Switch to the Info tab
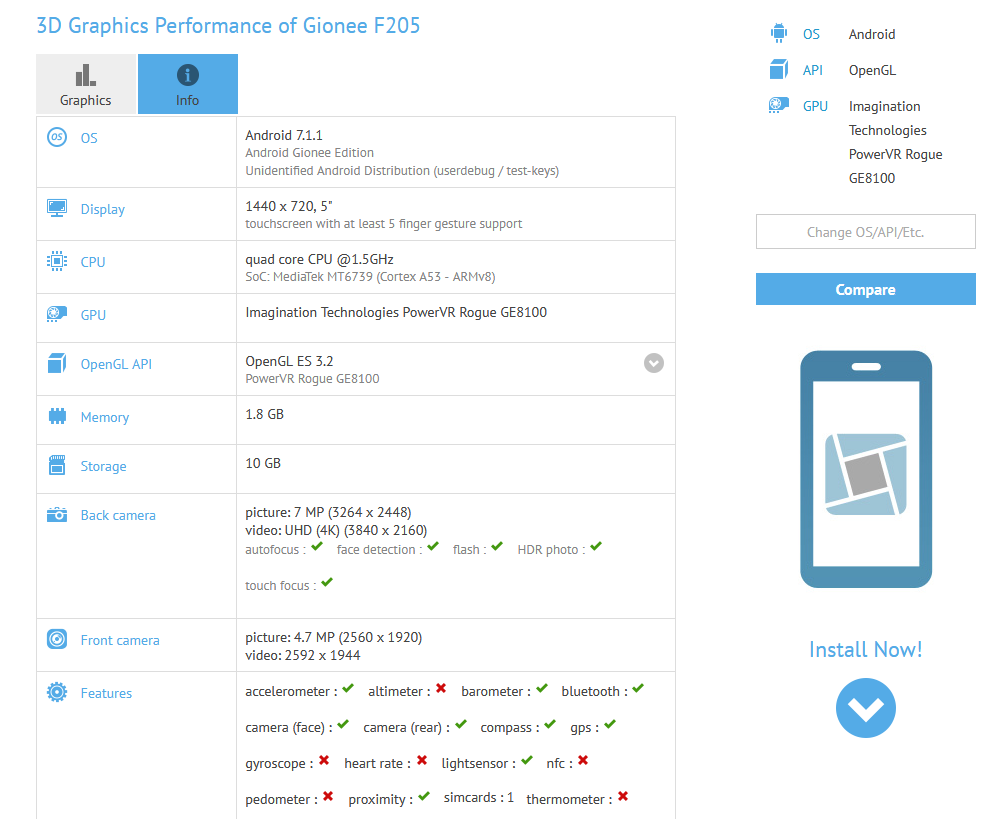The width and height of the screenshot is (988, 819). tap(188, 84)
